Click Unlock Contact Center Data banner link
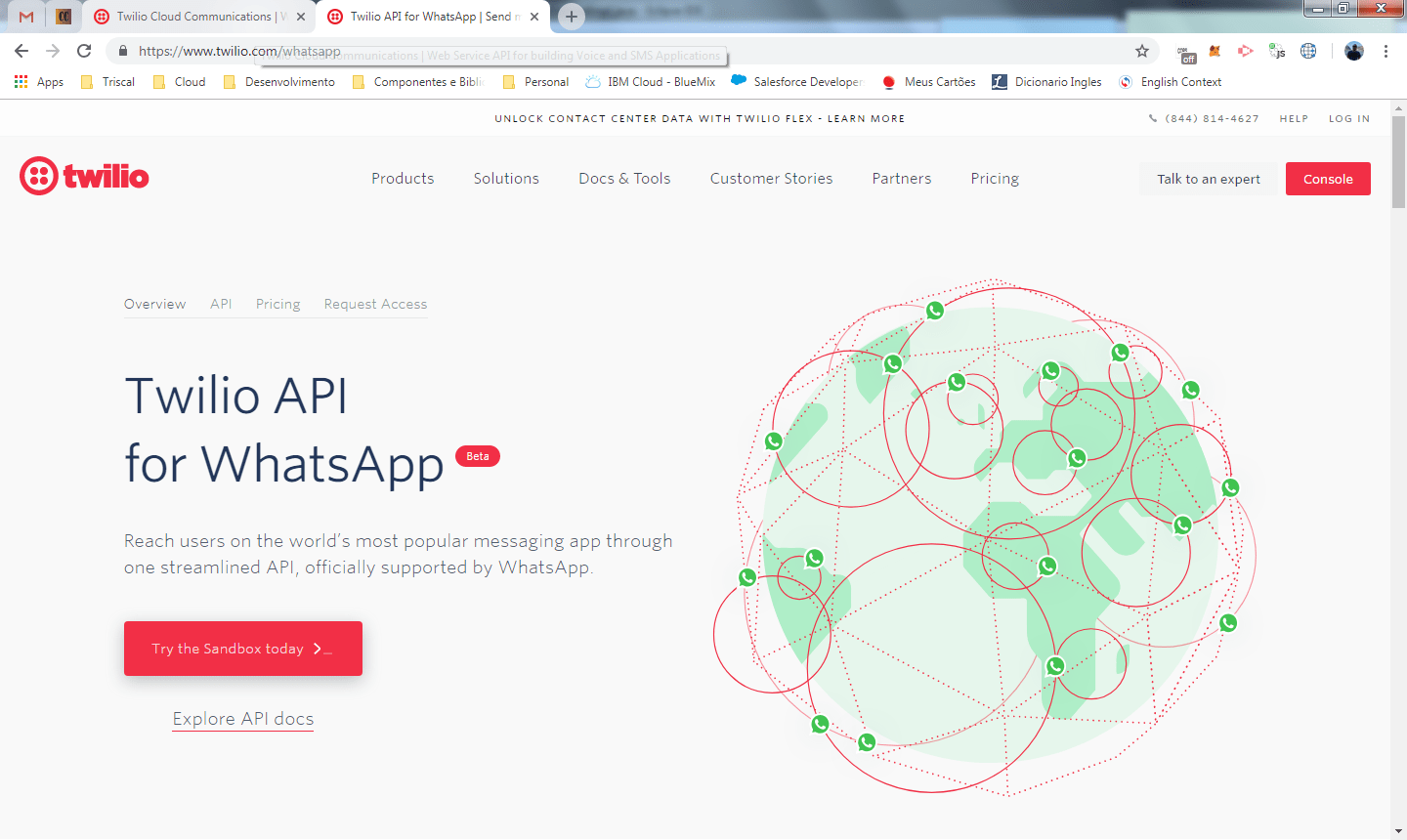1407x840 pixels. (700, 118)
